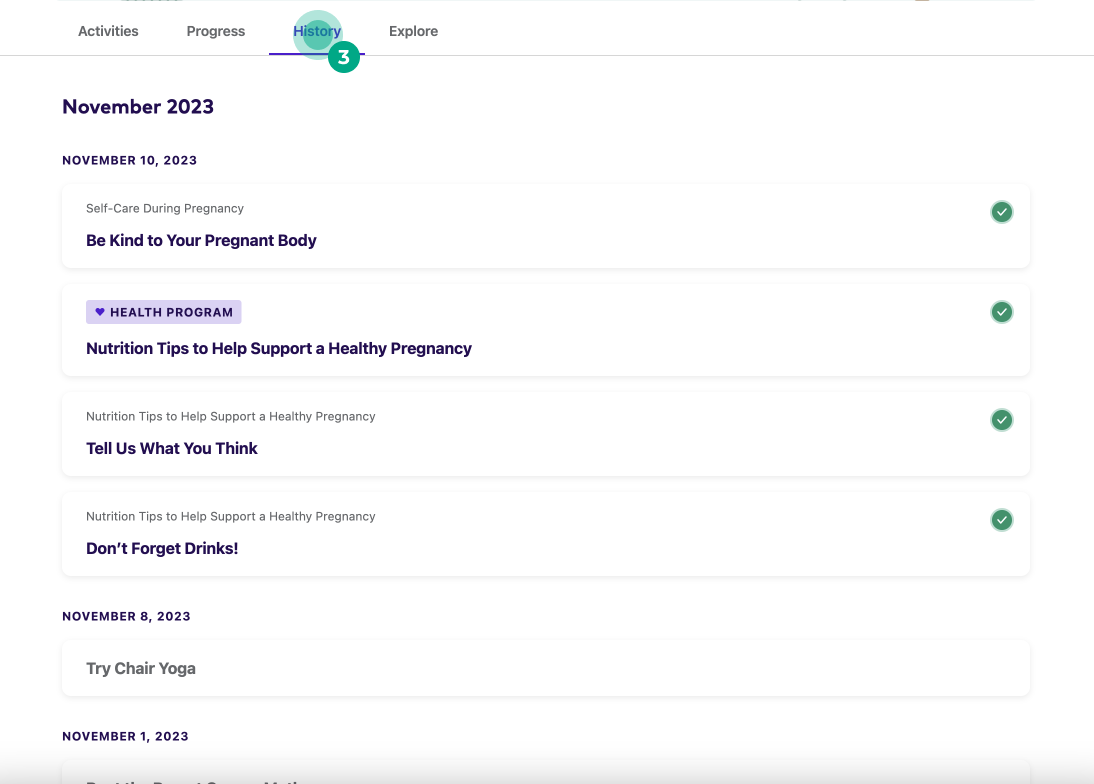Select the highlighted History tab circle icon
This screenshot has width=1094, height=784.
coord(316,29)
